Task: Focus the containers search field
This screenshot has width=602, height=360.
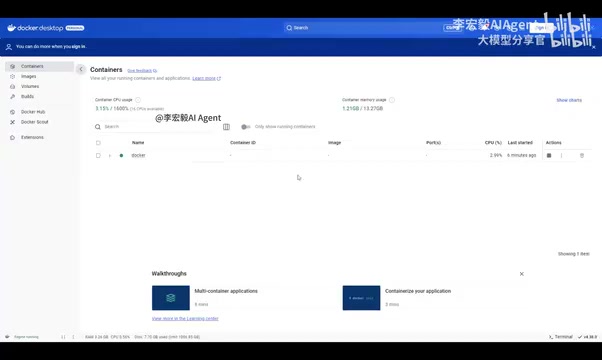Action: tap(155, 127)
